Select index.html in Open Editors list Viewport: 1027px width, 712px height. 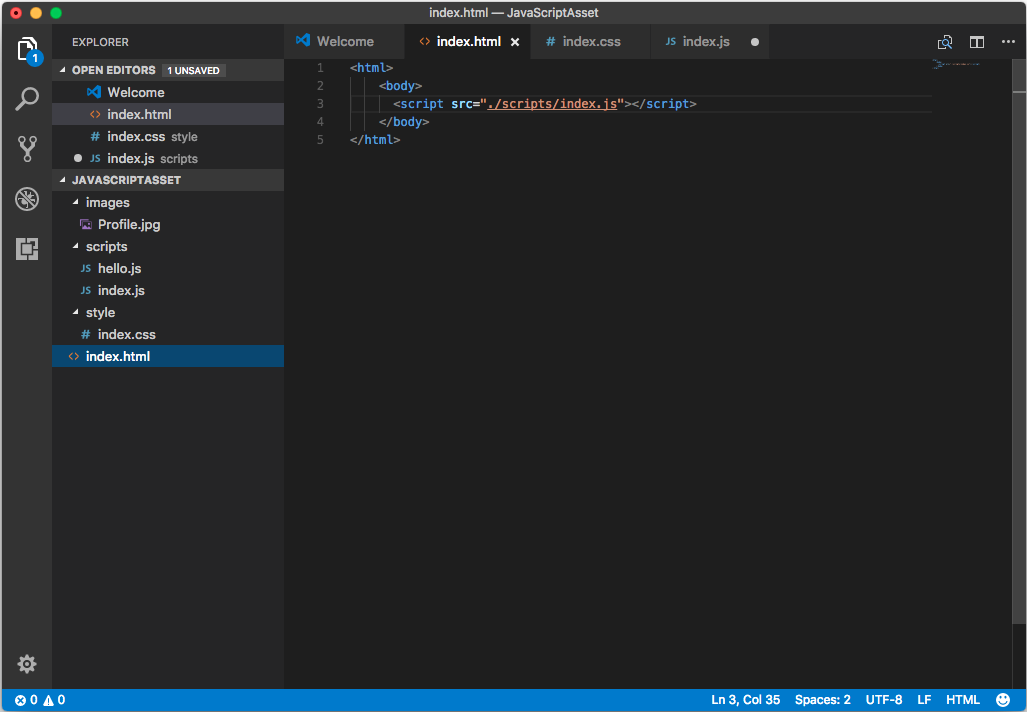pos(168,114)
